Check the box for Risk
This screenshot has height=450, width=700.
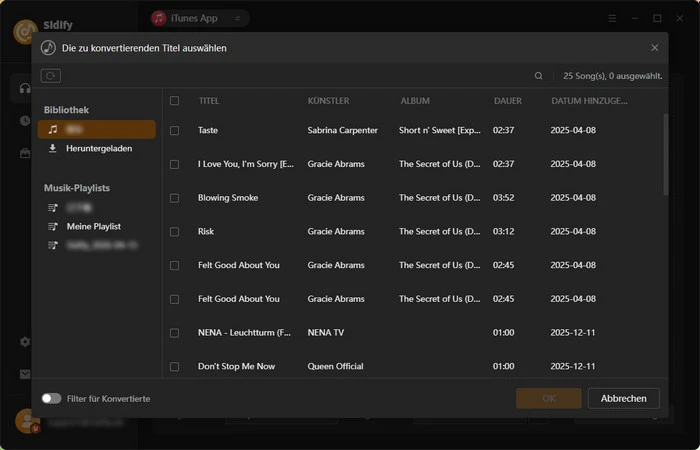coord(175,232)
